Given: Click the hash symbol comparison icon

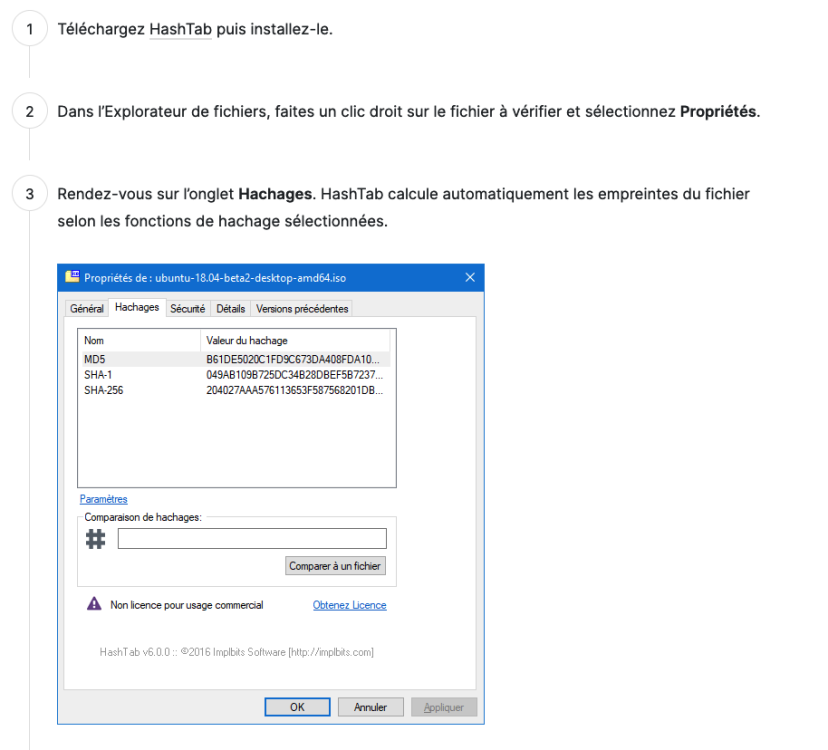Looking at the screenshot, I should tap(96, 539).
